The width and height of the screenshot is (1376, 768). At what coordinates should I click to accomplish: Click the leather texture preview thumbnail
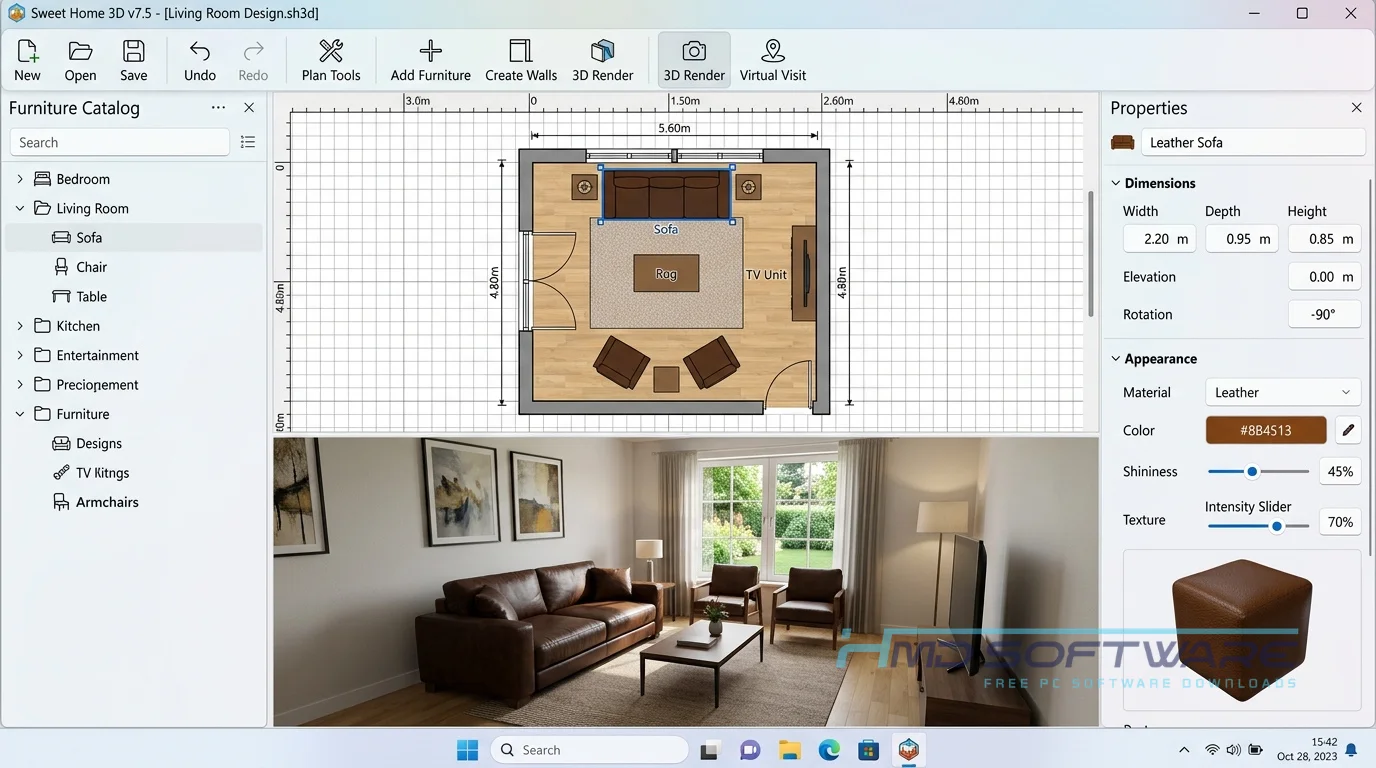[1242, 630]
